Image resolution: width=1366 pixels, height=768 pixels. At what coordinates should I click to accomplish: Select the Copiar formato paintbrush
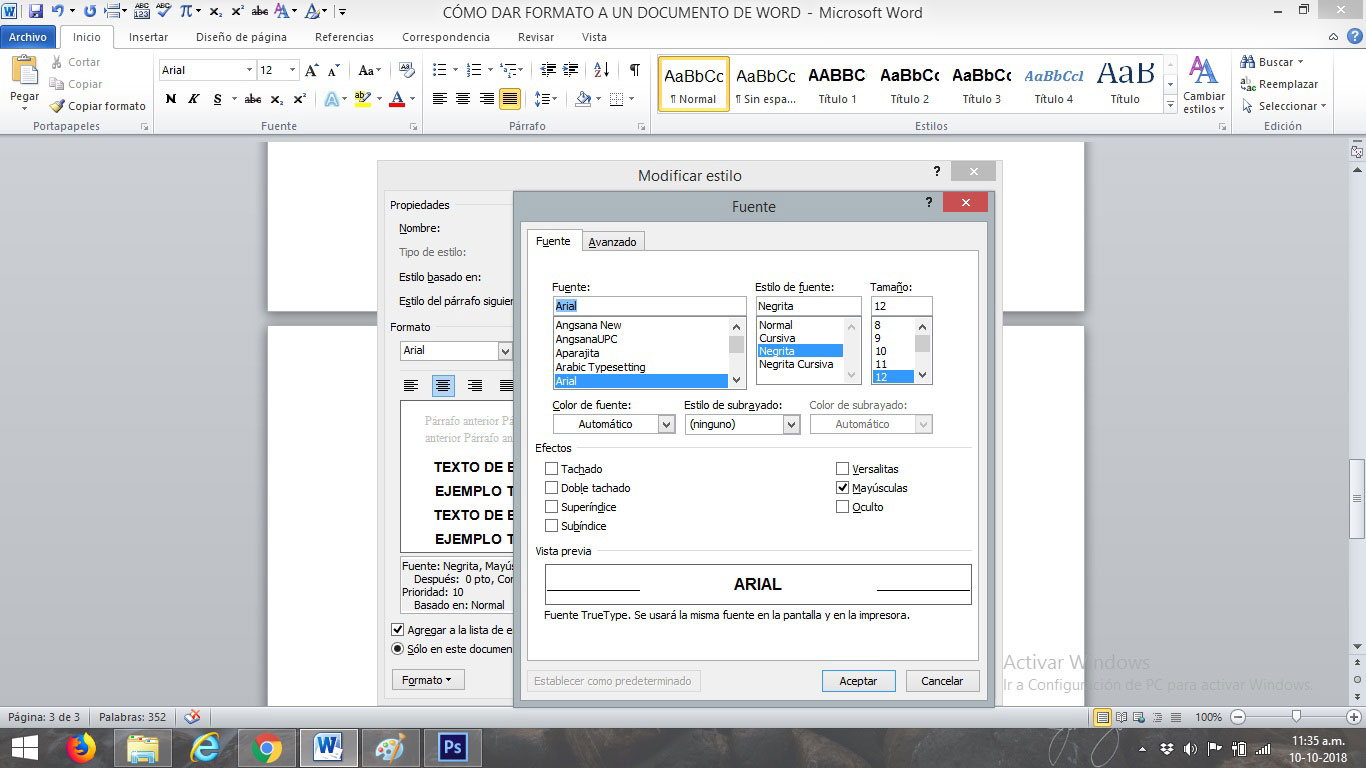pos(98,106)
